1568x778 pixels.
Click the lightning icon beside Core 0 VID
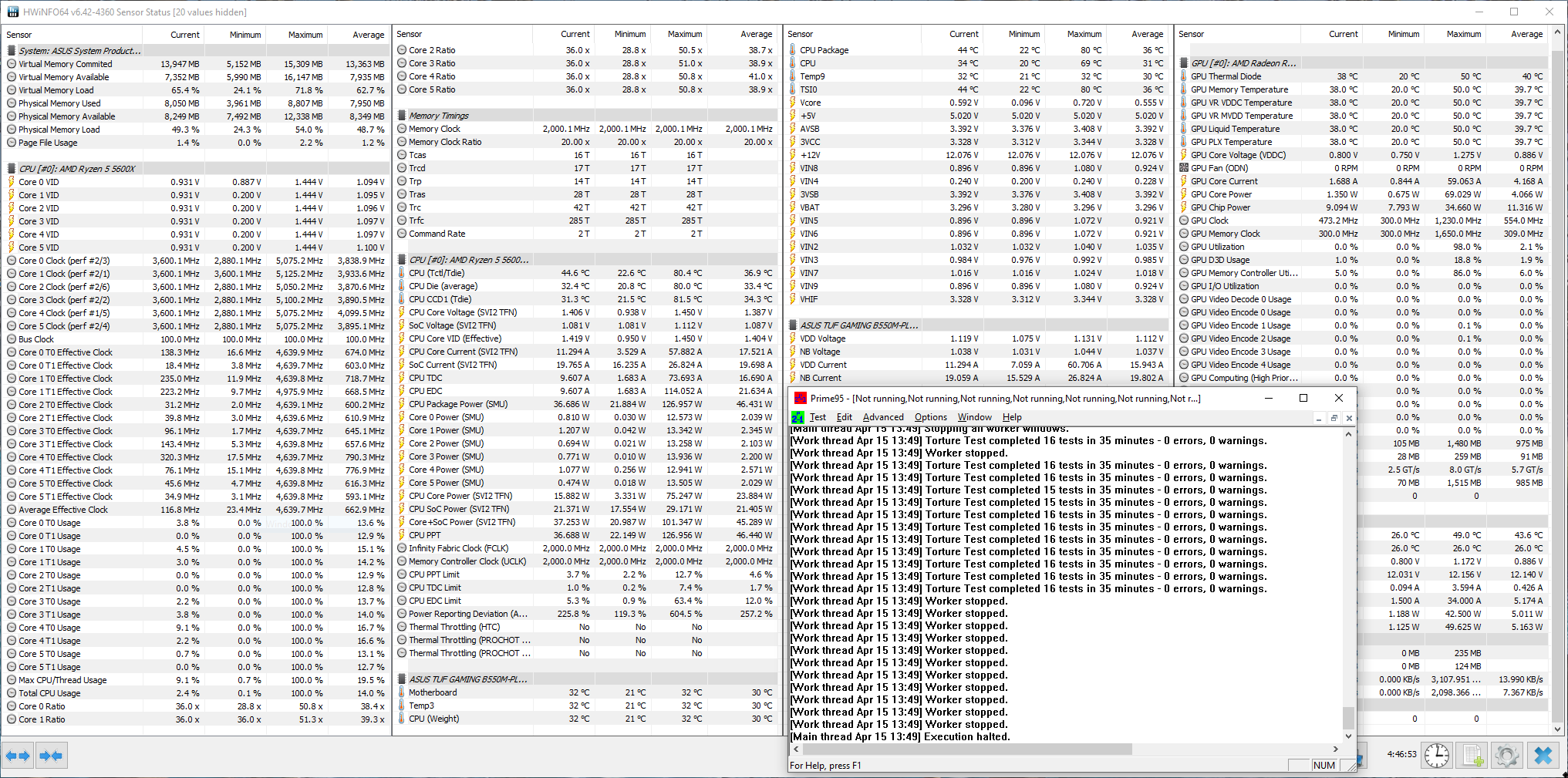pos(12,182)
